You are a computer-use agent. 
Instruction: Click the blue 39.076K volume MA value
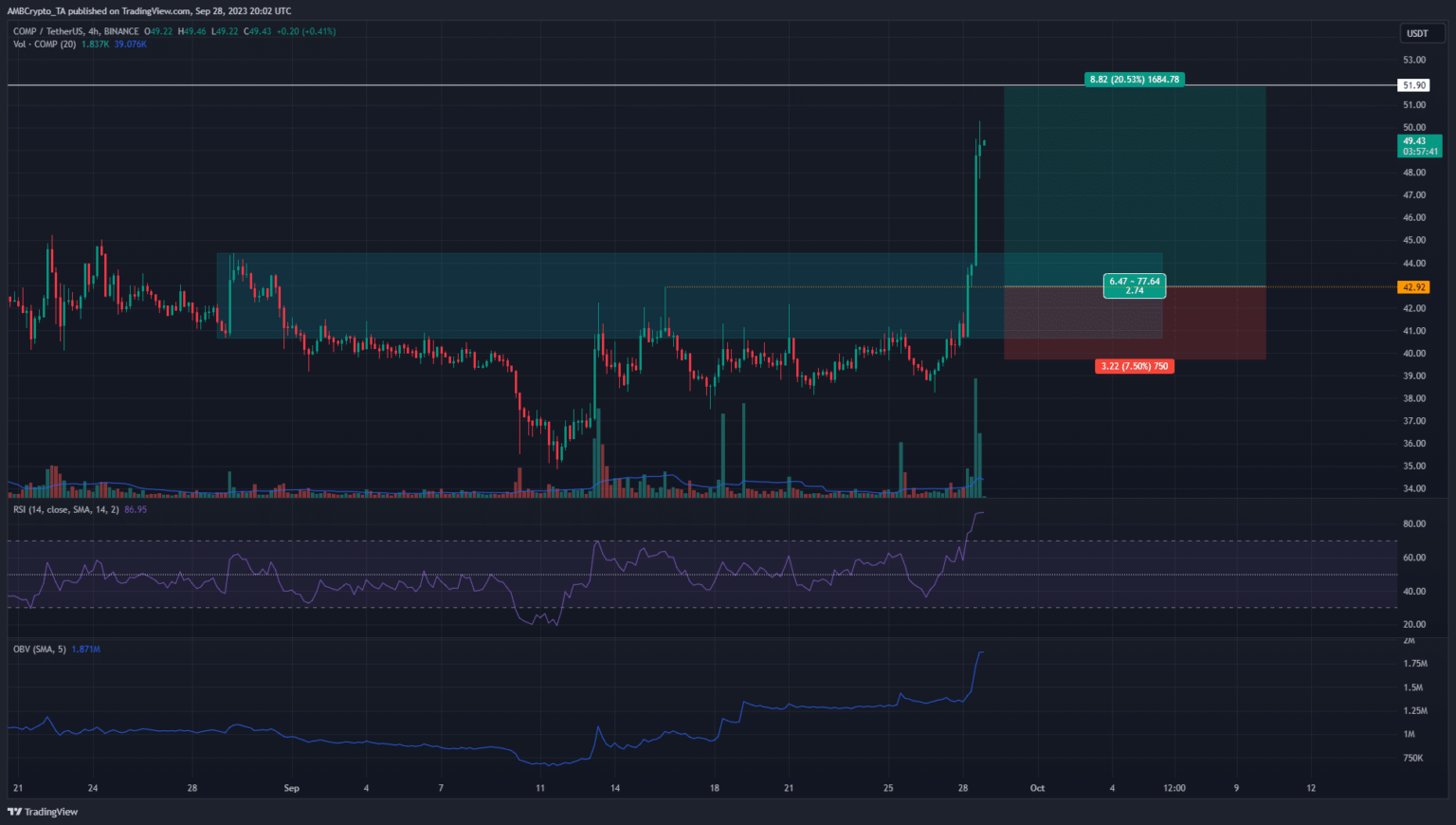(131, 45)
